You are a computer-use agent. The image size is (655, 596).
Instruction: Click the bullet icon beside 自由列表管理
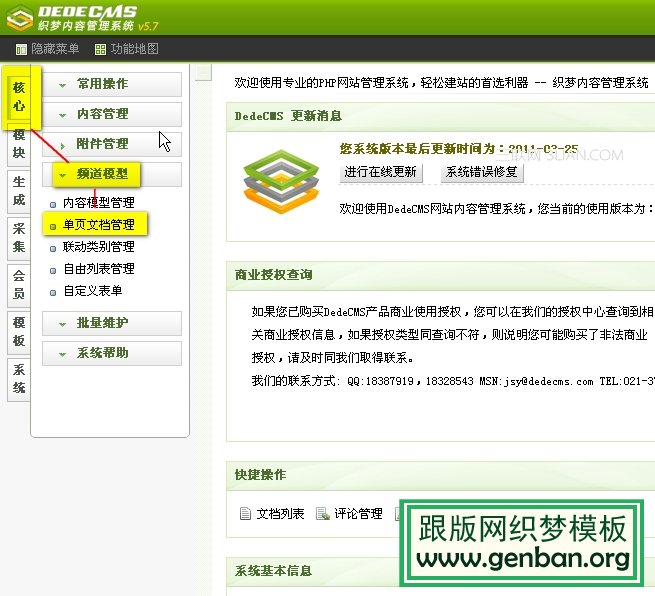point(53,271)
